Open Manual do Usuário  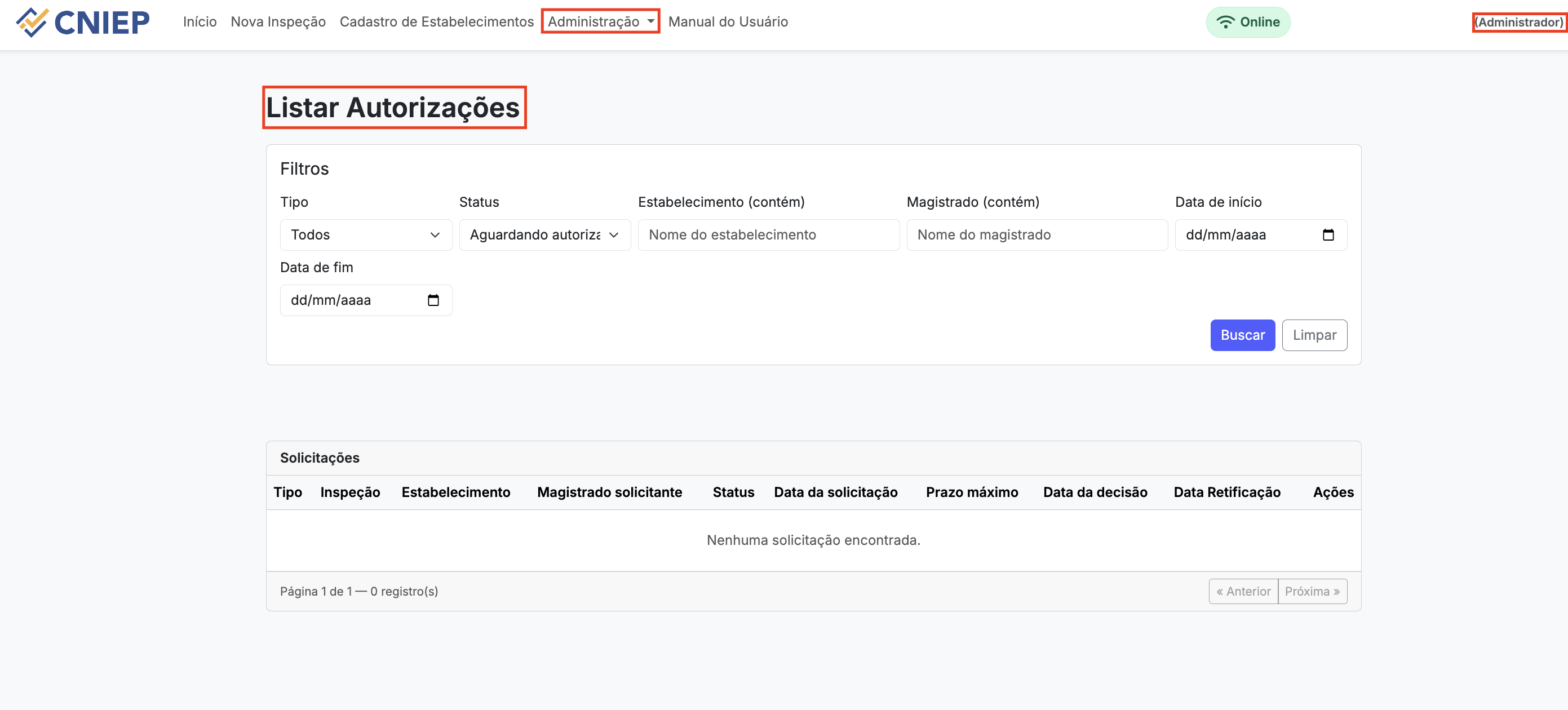pyautogui.click(x=728, y=22)
